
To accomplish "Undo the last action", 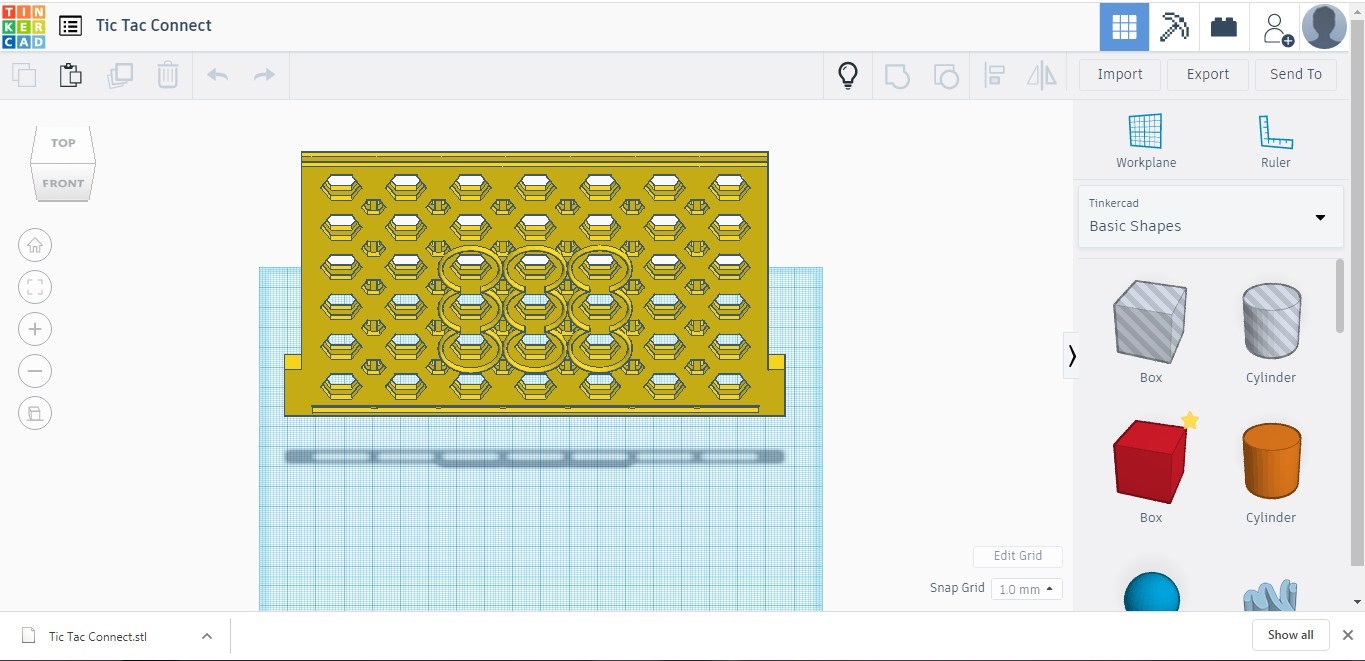I will [x=218, y=74].
